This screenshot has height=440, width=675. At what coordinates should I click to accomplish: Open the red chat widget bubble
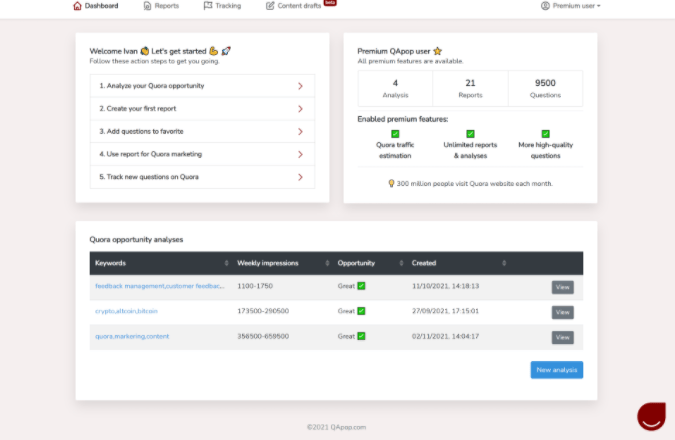point(651,415)
